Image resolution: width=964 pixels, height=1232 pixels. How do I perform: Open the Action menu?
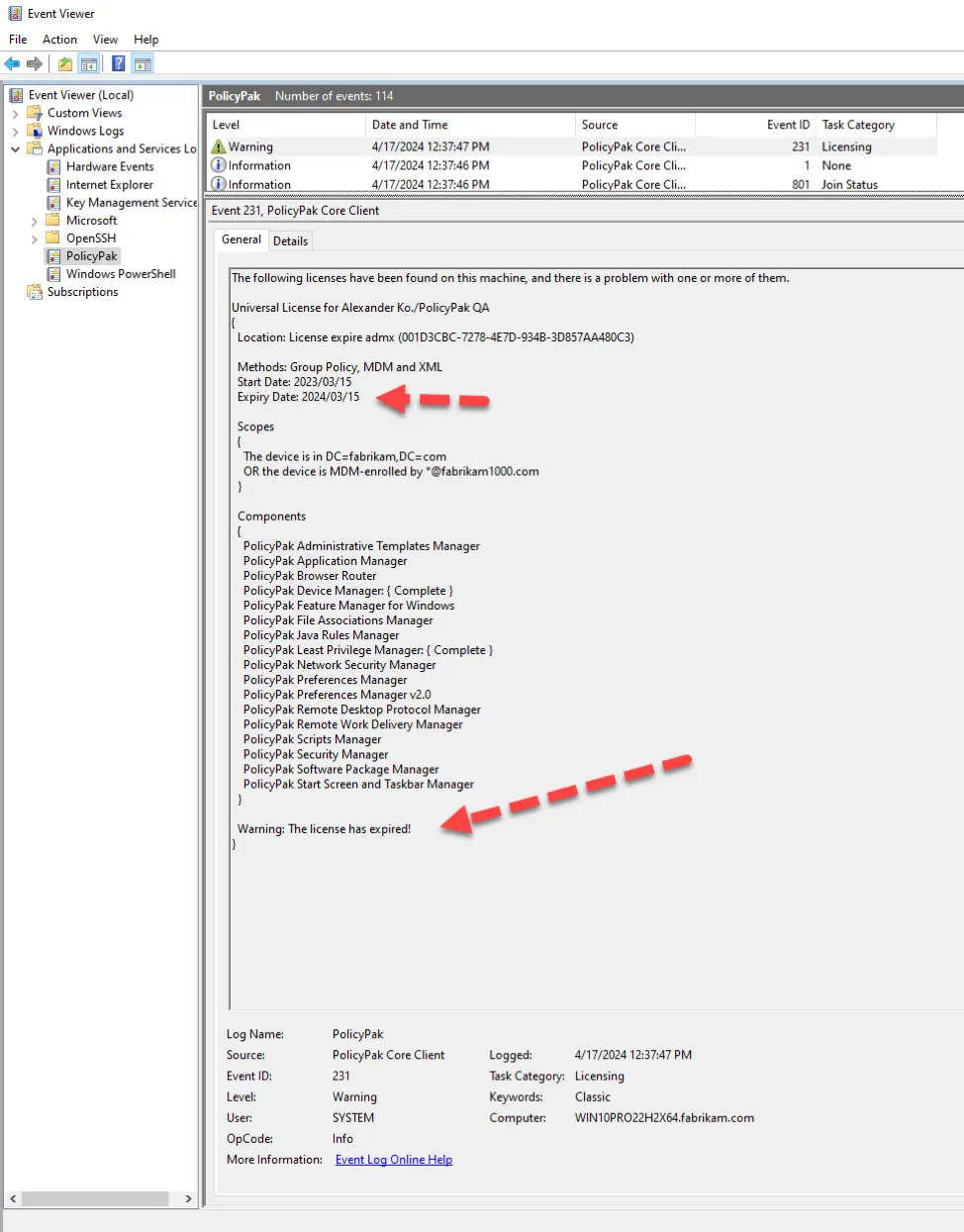(x=59, y=40)
